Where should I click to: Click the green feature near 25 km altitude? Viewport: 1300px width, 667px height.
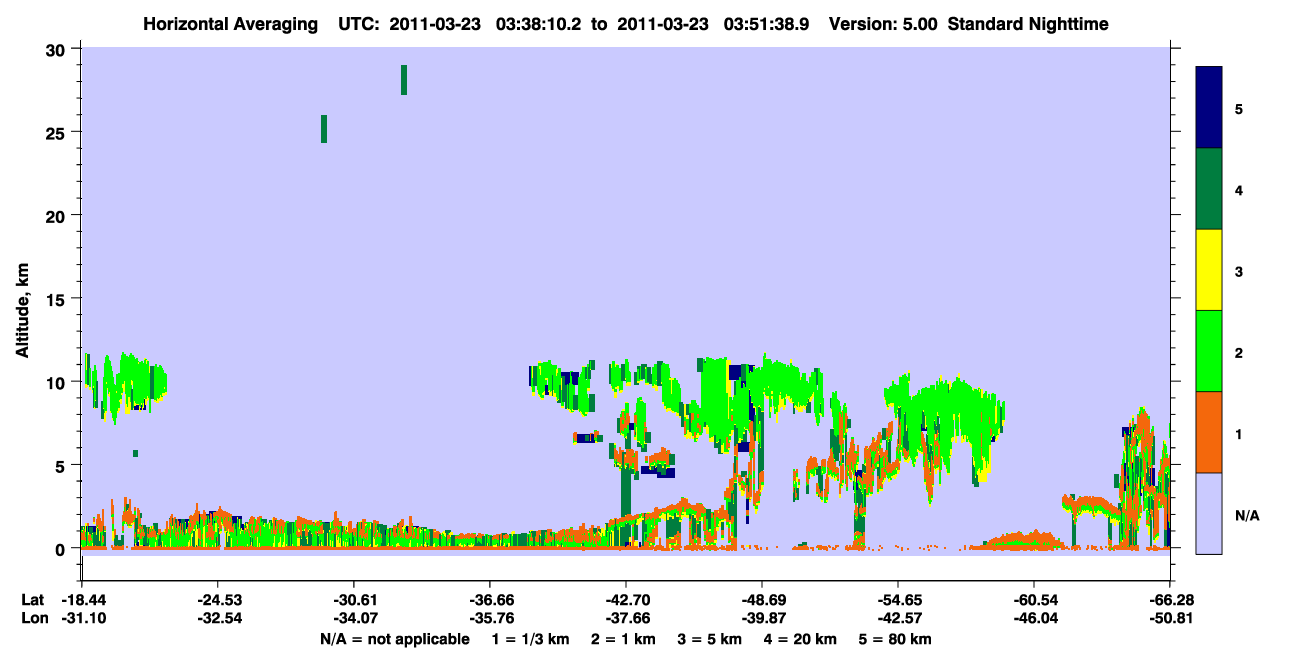(x=324, y=129)
